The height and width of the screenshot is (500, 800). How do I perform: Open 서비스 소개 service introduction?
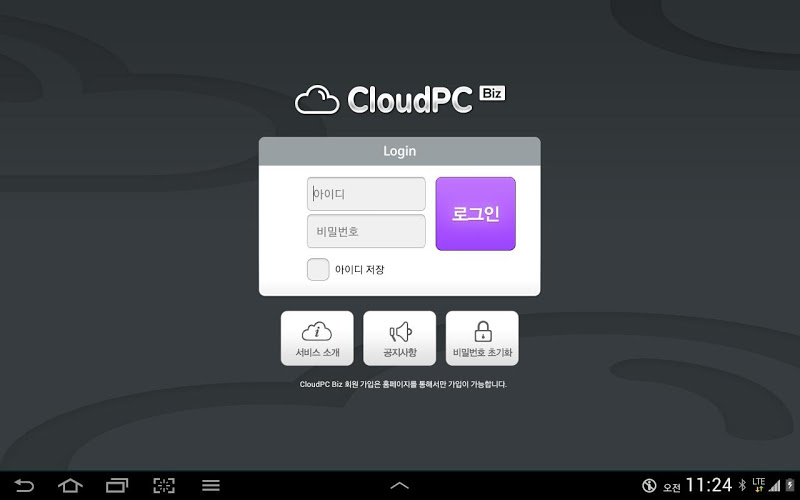(x=317, y=338)
